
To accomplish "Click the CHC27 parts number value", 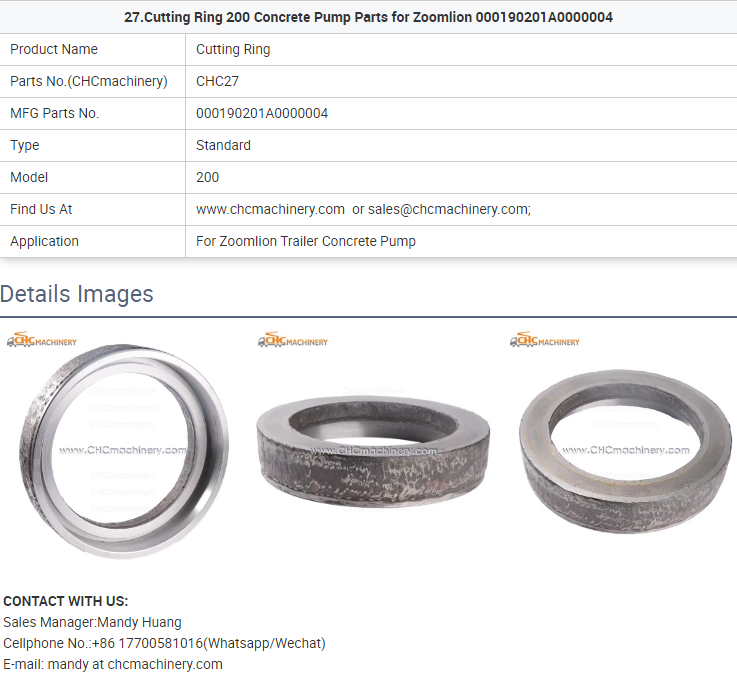I will pyautogui.click(x=217, y=81).
